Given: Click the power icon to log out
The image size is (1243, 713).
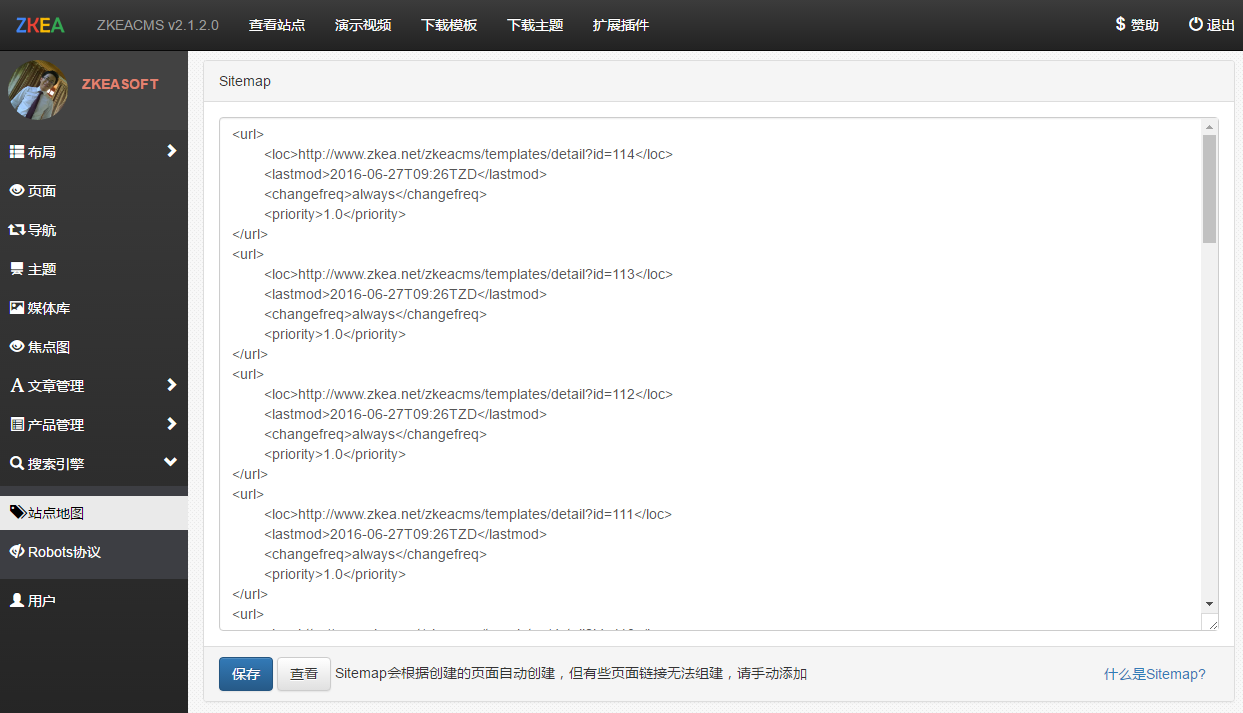Looking at the screenshot, I should 1195,24.
